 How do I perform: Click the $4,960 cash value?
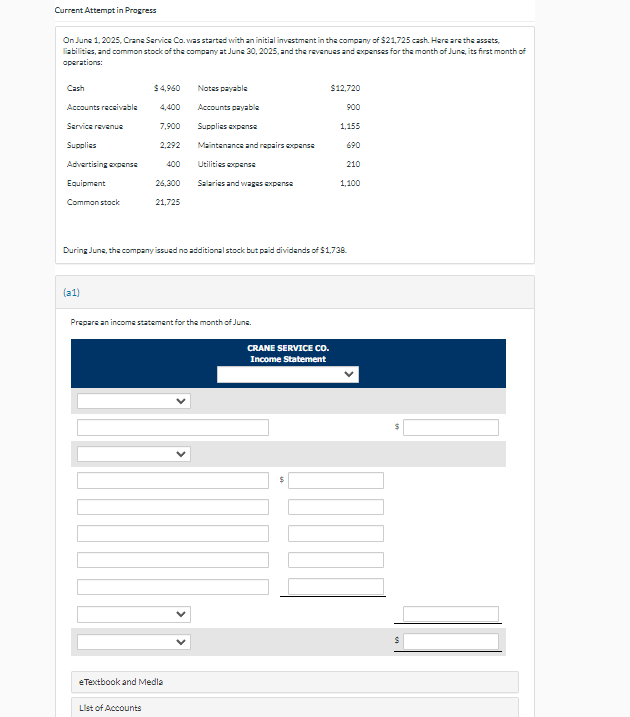[167, 88]
